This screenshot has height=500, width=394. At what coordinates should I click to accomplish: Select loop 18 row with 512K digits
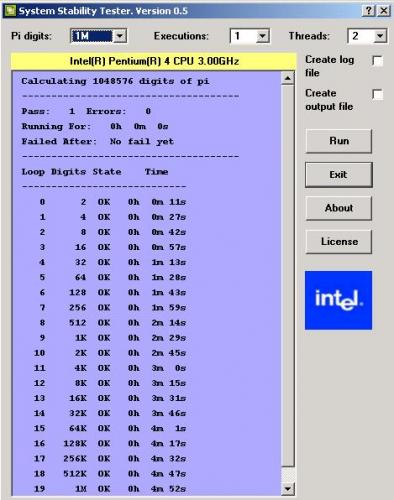point(110,474)
